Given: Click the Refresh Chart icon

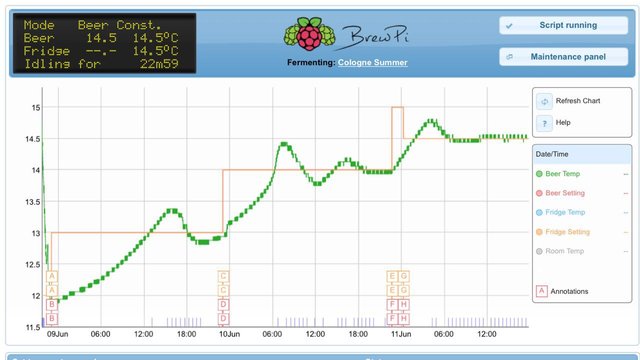Looking at the screenshot, I should click(x=544, y=101).
